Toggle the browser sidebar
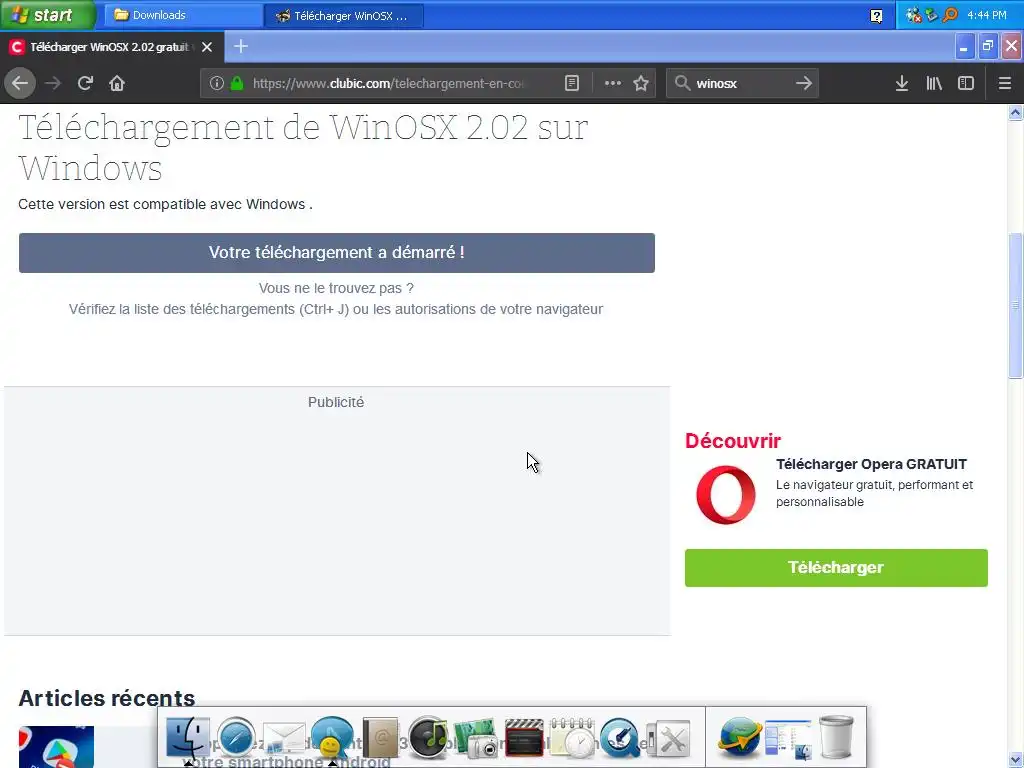 click(x=966, y=83)
